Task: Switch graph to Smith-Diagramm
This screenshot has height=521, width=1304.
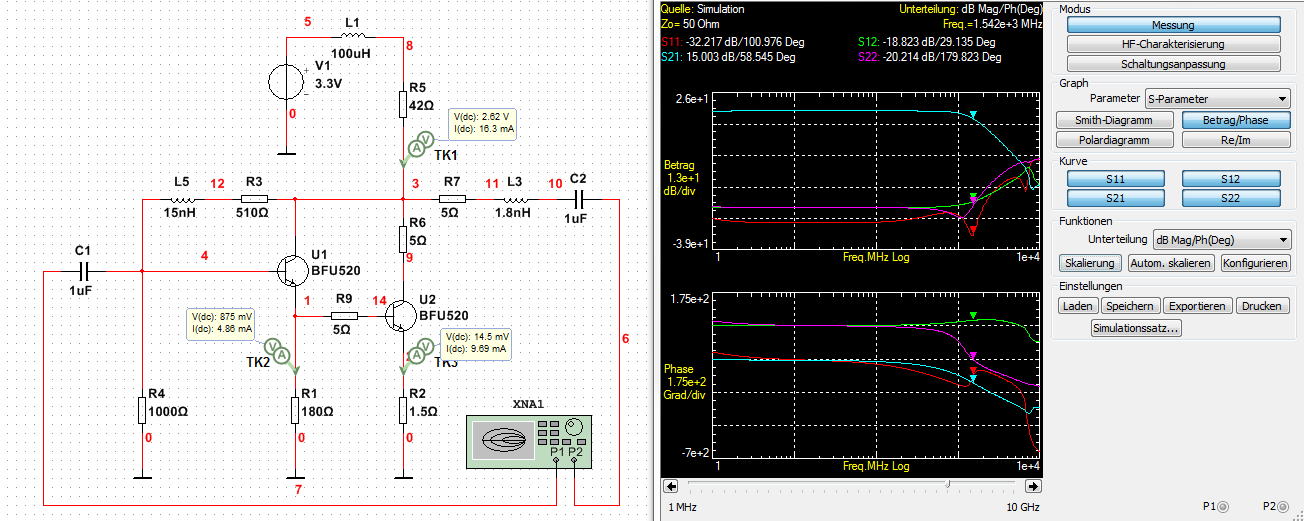Action: click(1115, 120)
